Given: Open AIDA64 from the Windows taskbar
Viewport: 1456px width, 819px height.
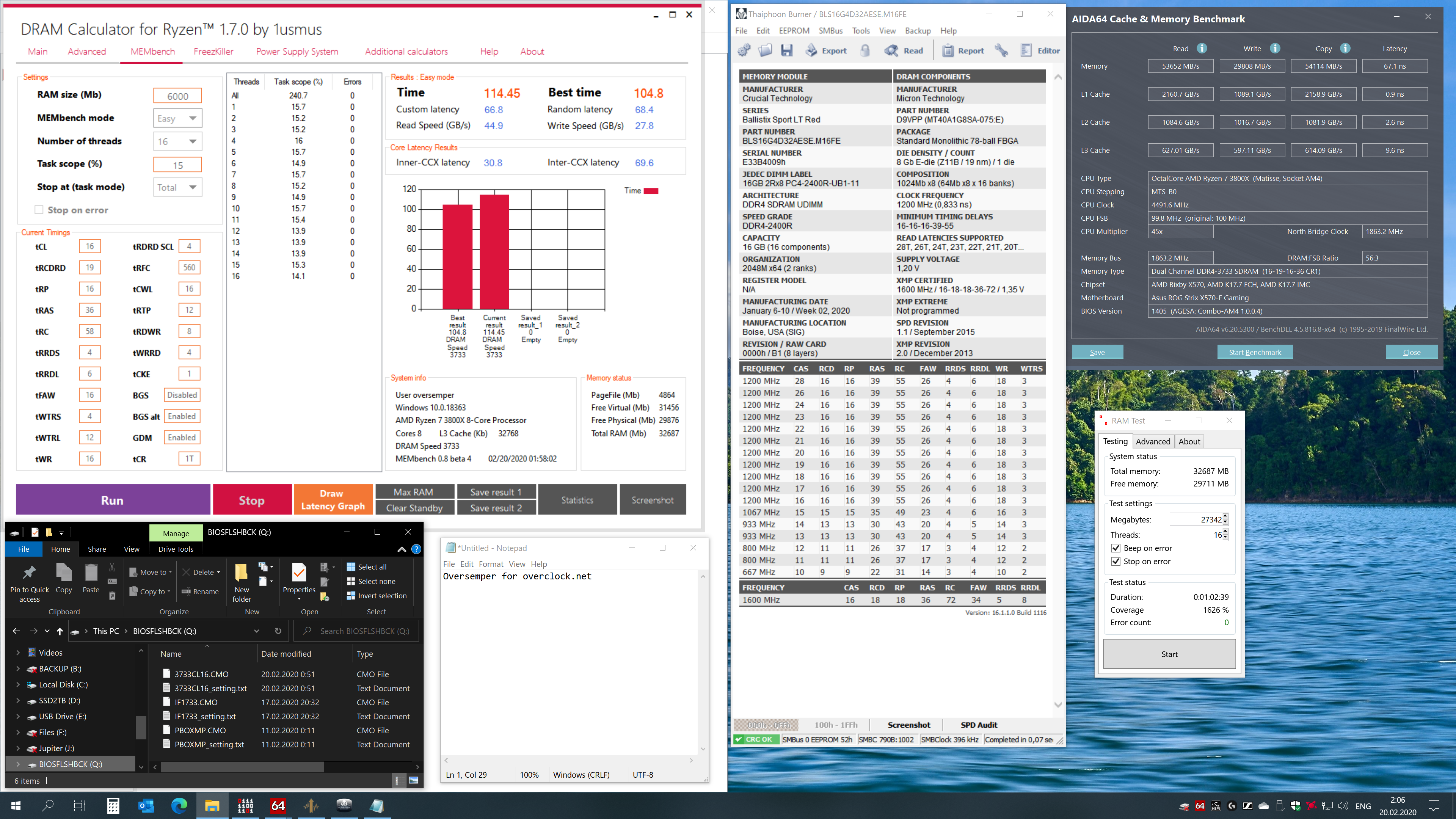Looking at the screenshot, I should coord(278,805).
